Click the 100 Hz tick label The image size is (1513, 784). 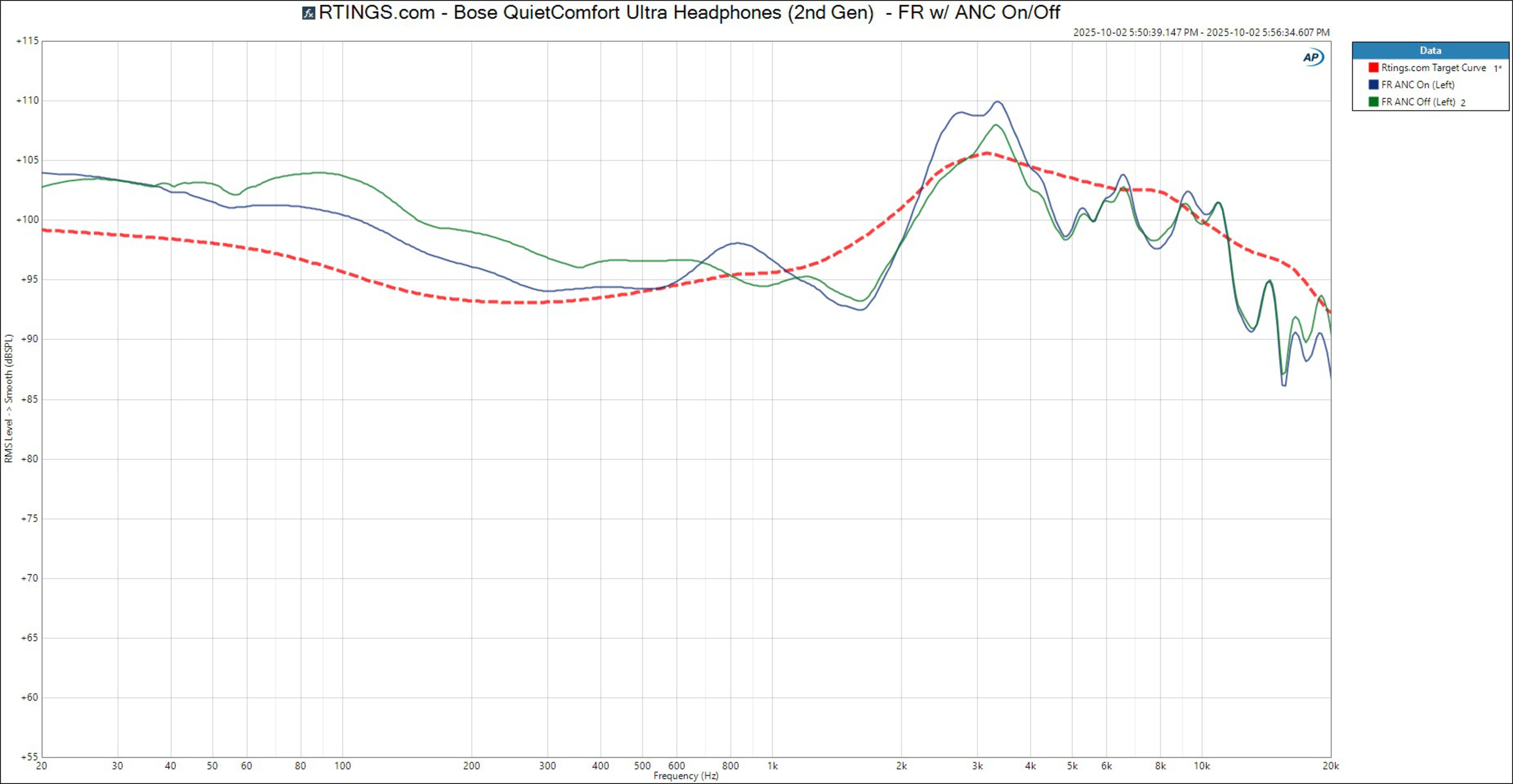point(342,766)
